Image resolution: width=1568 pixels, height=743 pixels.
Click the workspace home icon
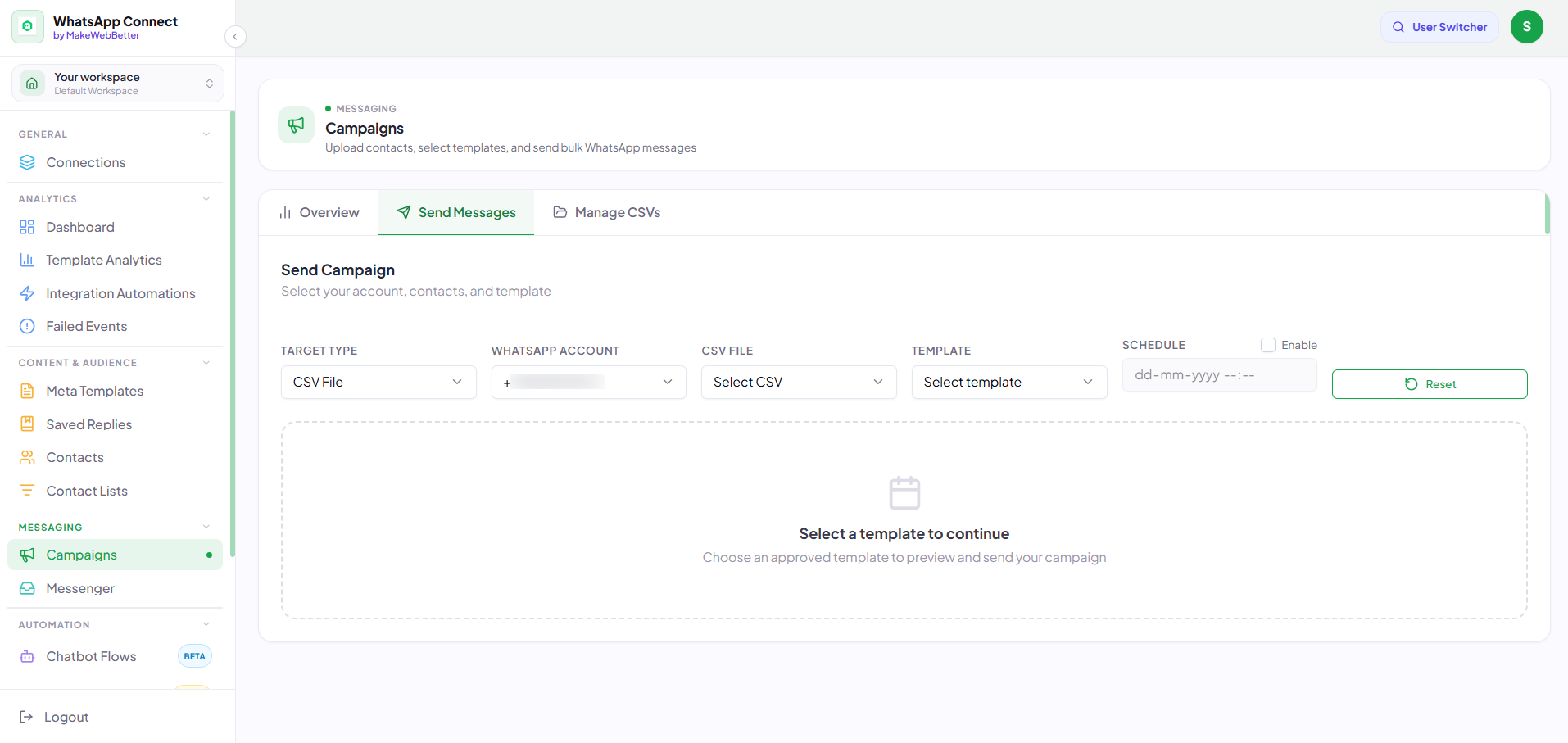[x=32, y=84]
